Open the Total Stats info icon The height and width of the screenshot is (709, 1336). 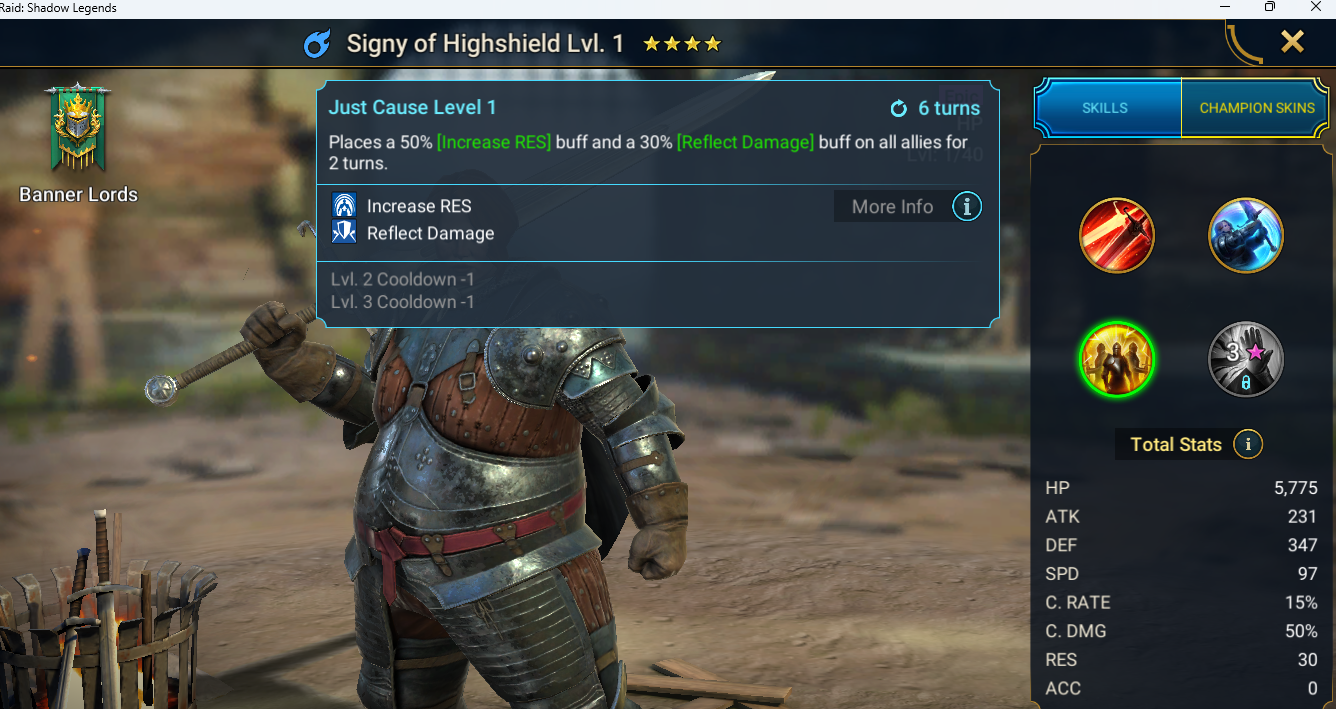(x=1247, y=444)
